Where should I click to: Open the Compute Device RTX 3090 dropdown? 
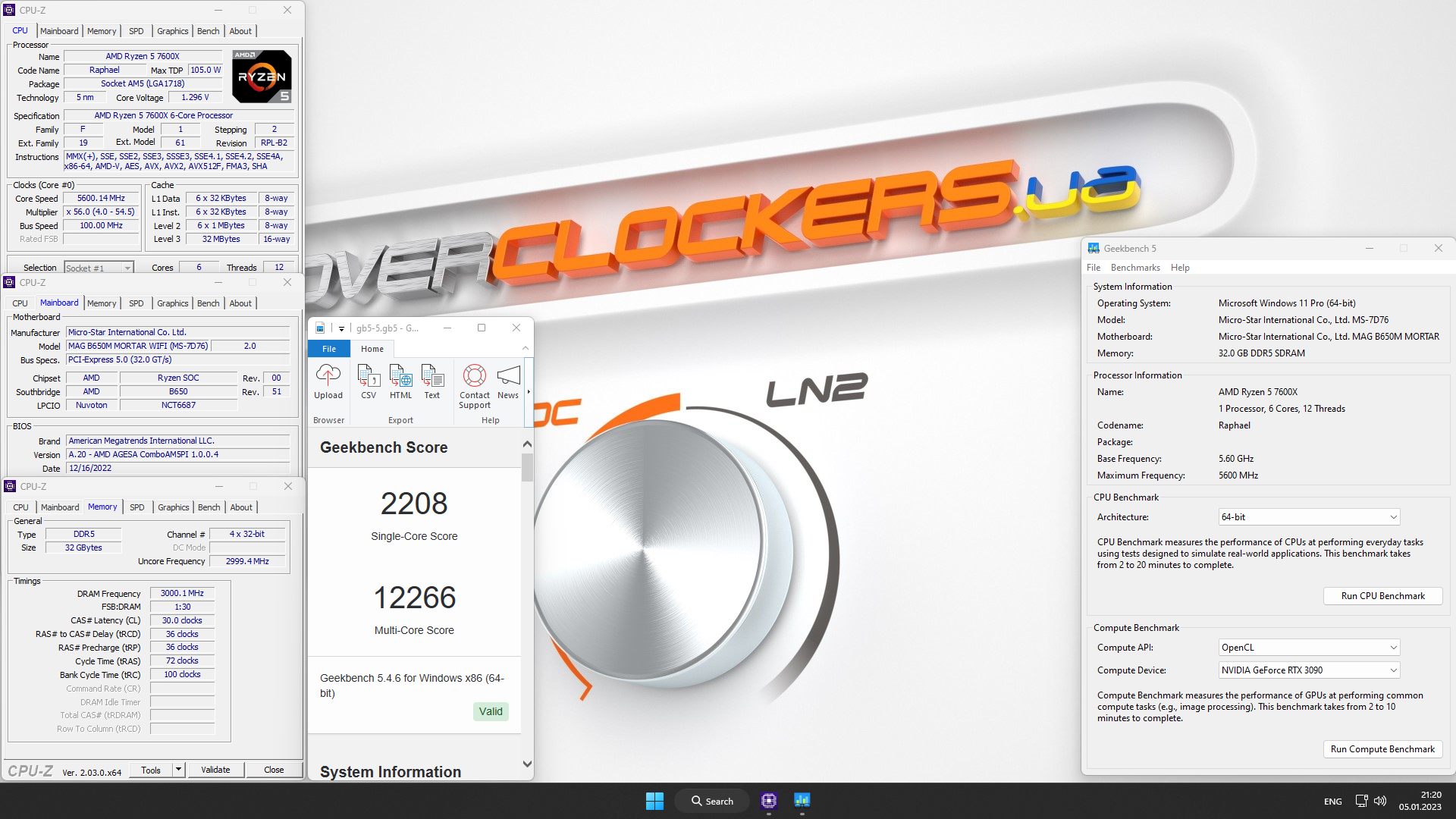[x=1309, y=670]
